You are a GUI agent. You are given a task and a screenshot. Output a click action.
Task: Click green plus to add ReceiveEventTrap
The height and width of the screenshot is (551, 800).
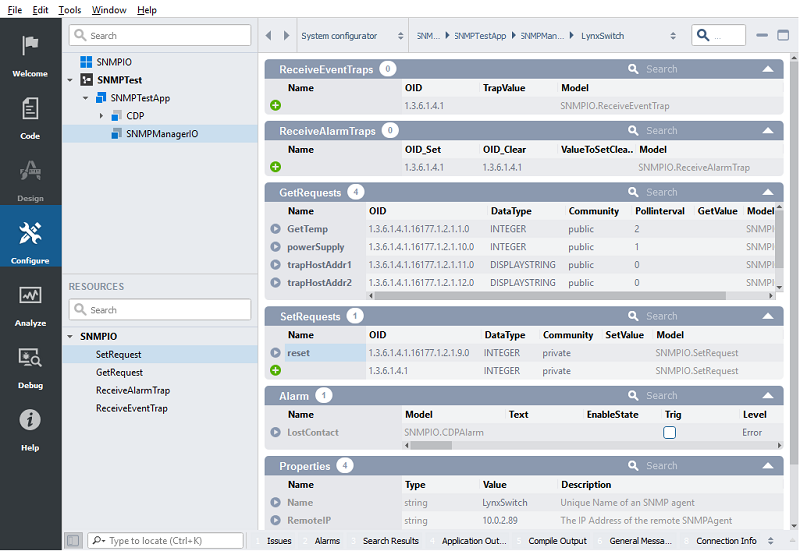pos(275,105)
